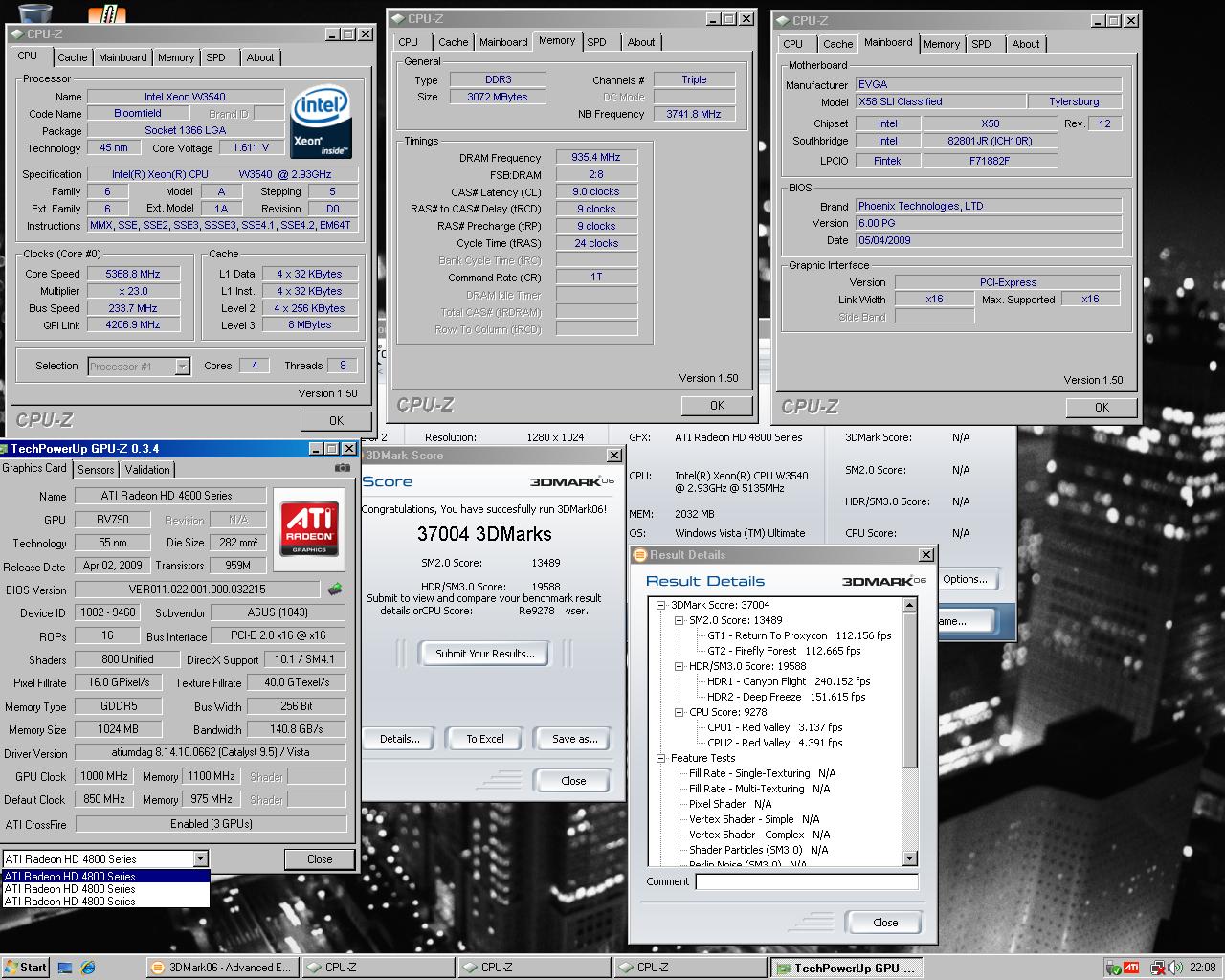Click the CPU-Z Mainboard window title icon
Viewport: 1225px width, 980px height.
(783, 20)
